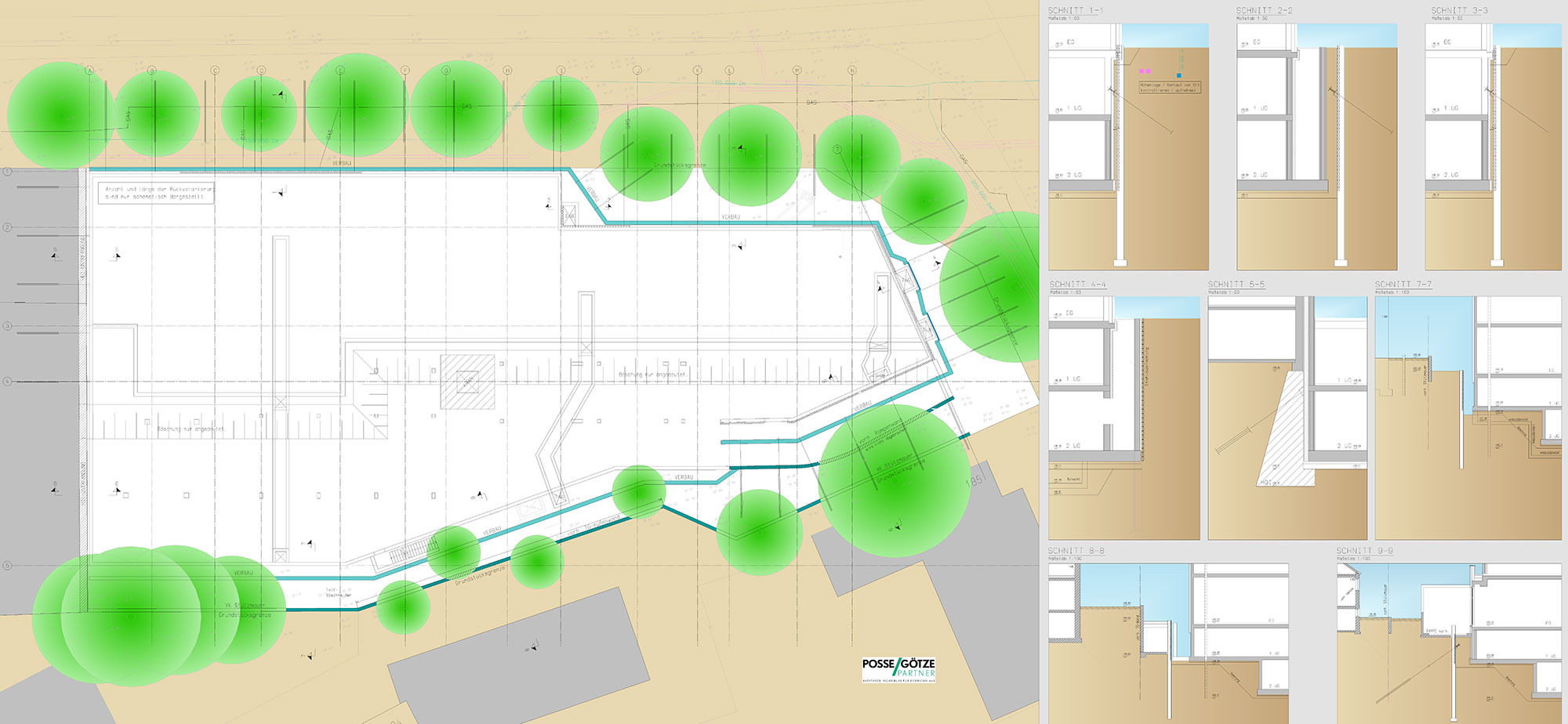
Task: Click the grid axis bubble labeled A
Action: pos(89,71)
